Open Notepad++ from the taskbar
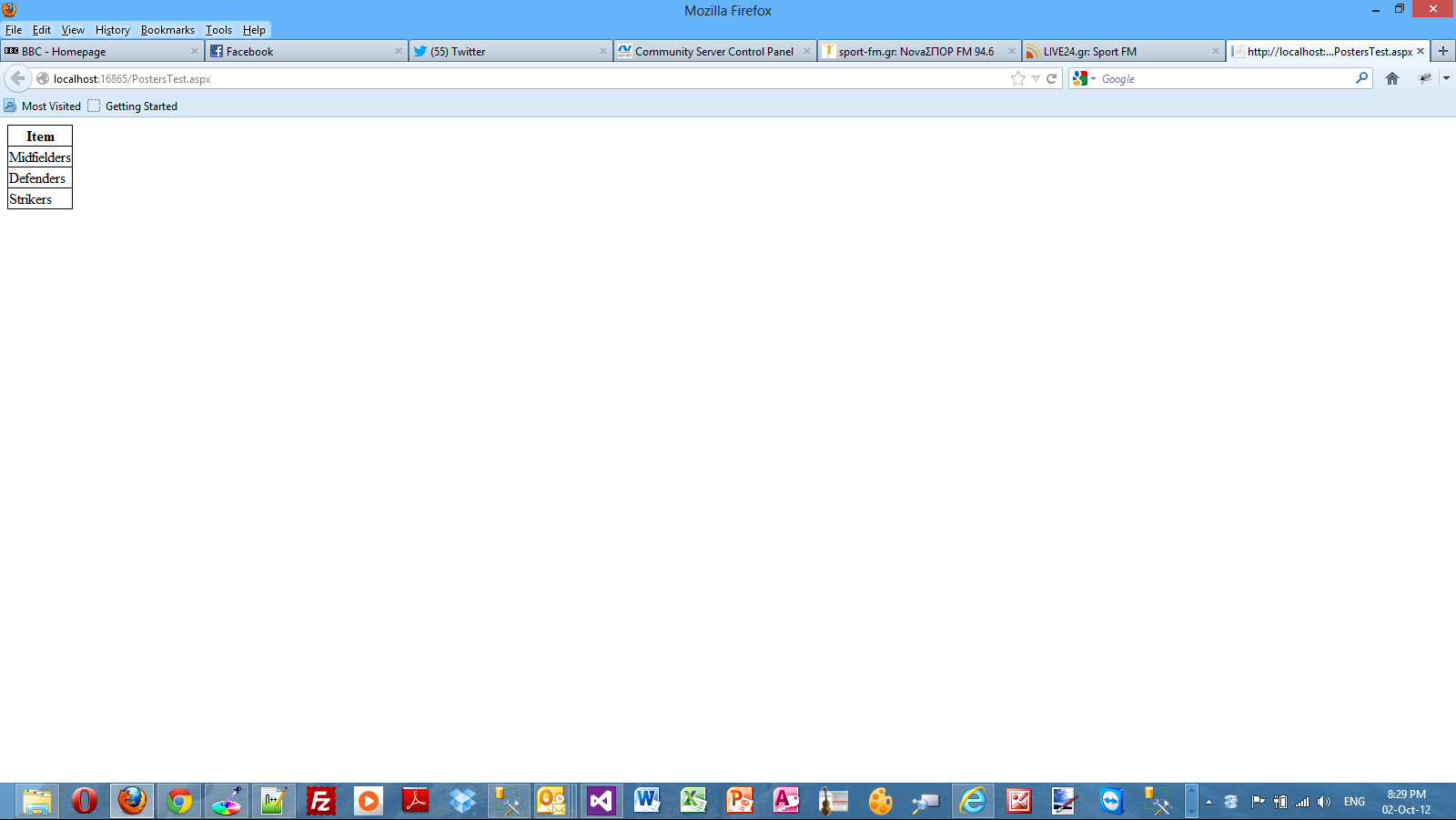 (274, 801)
